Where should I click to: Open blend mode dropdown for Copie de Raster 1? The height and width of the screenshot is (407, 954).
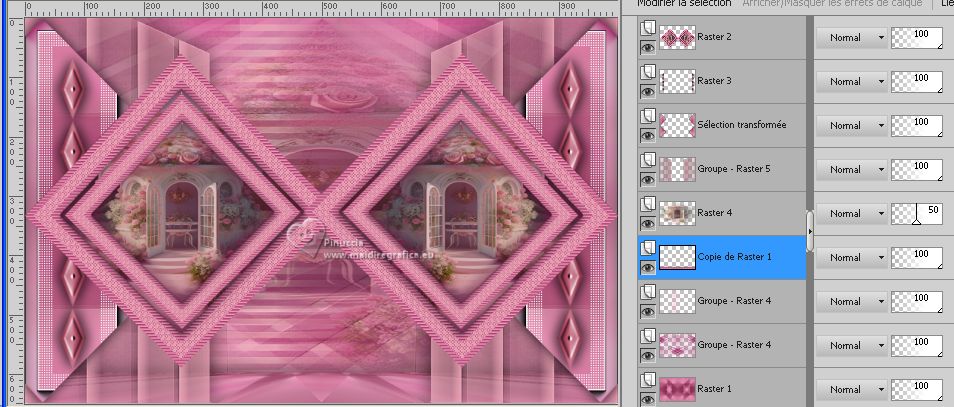point(851,257)
